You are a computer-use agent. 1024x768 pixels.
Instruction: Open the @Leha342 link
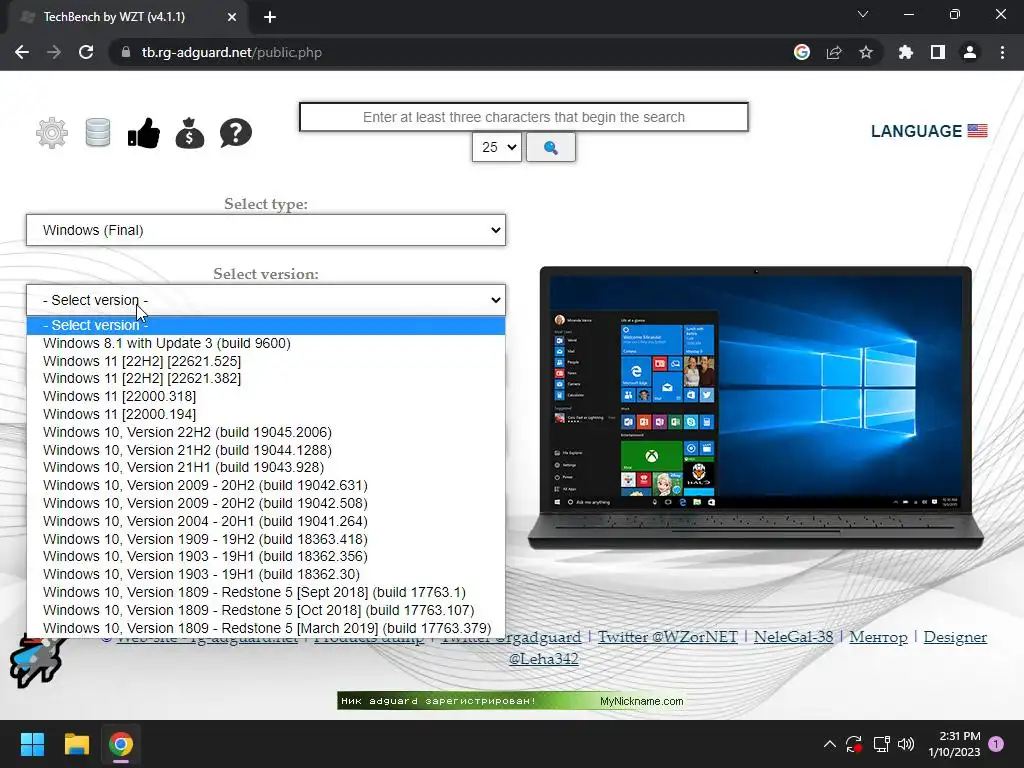(543, 659)
